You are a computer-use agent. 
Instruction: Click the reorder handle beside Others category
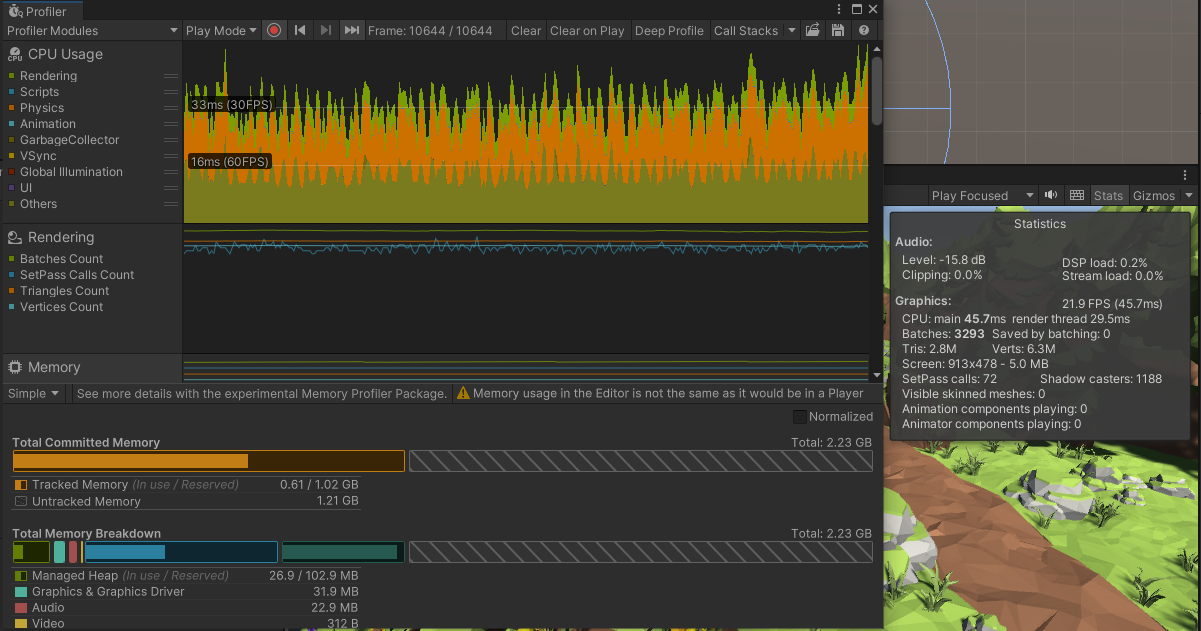point(171,204)
